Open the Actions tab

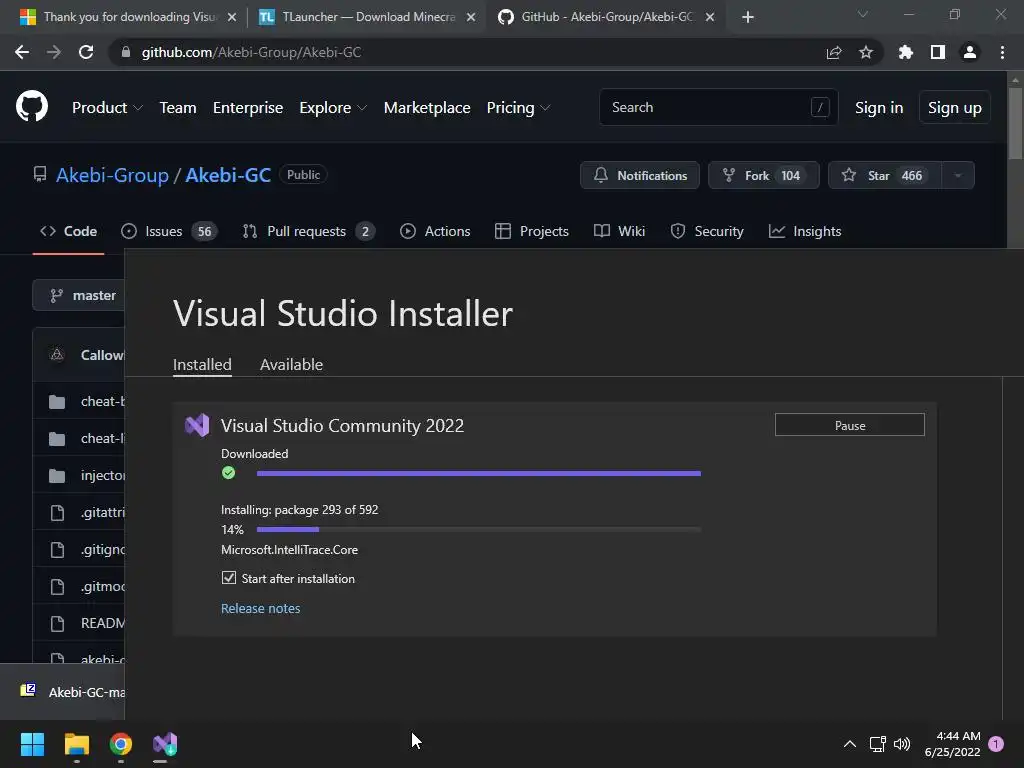[435, 231]
